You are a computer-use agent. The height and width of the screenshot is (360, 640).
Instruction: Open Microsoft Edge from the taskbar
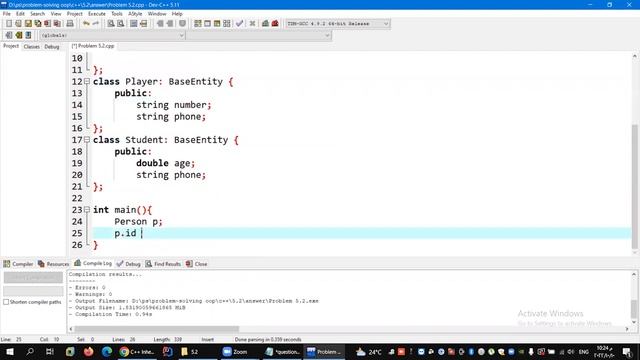pos(107,351)
